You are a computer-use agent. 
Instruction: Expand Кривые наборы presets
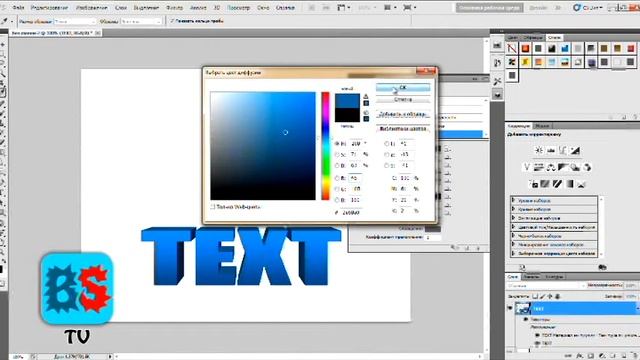click(x=513, y=209)
